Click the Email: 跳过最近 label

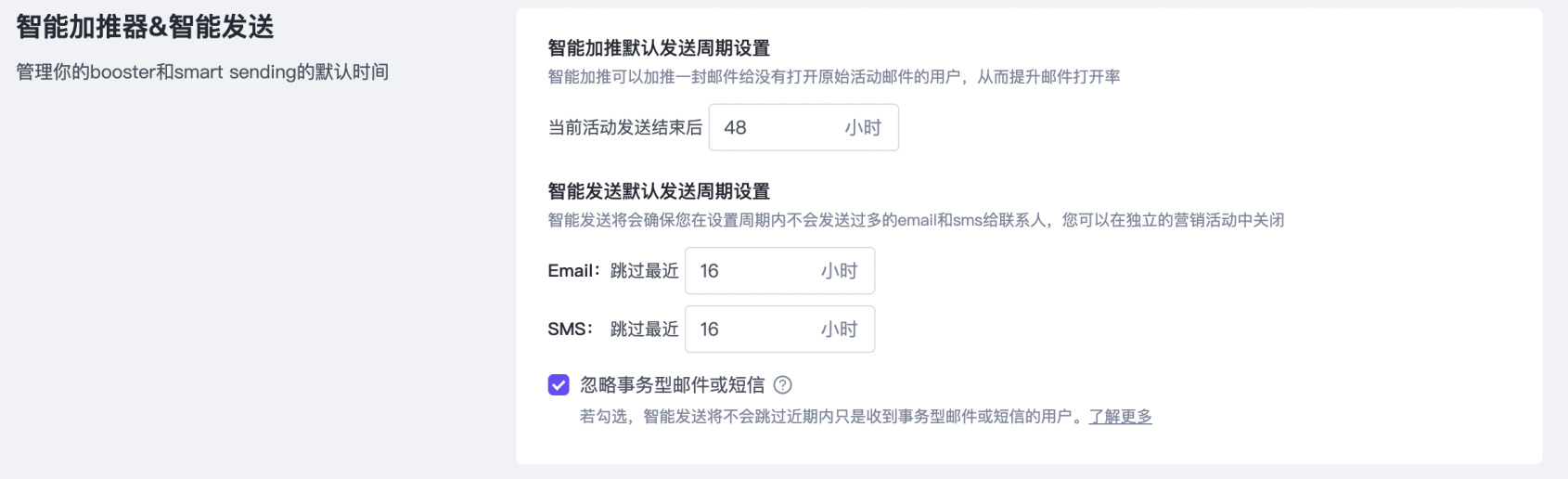[x=612, y=271]
